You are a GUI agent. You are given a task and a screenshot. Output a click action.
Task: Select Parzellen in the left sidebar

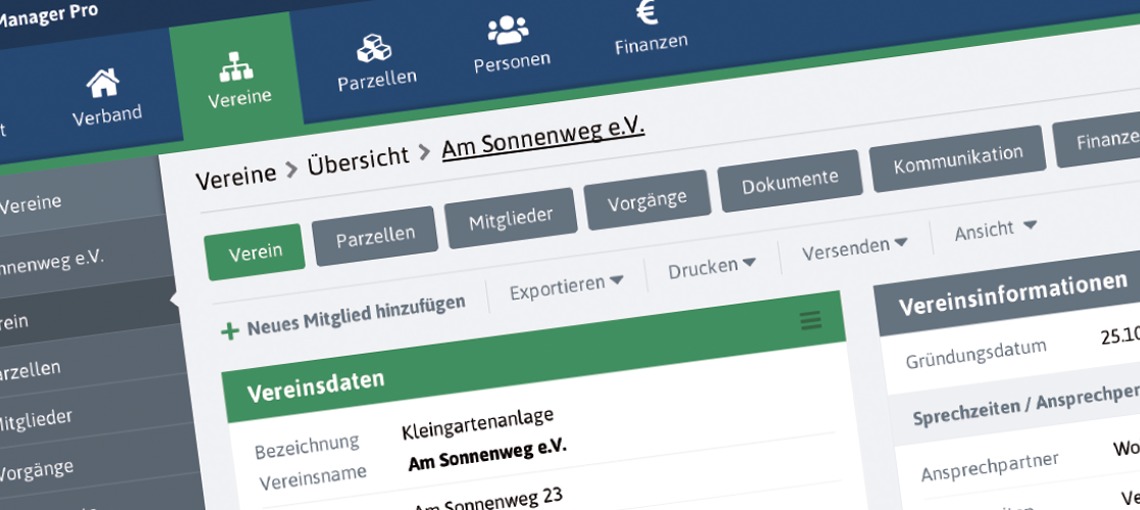click(30, 371)
